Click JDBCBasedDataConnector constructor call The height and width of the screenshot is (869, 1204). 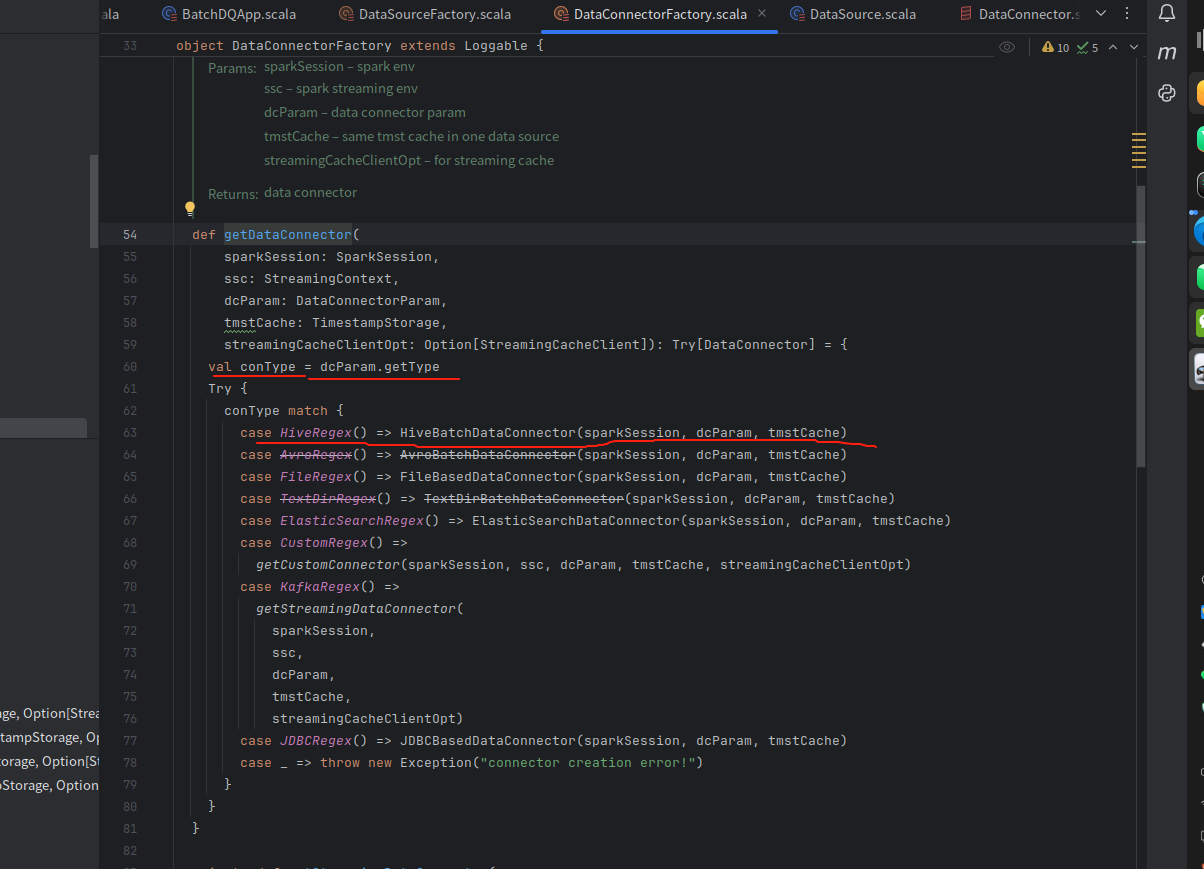[x=488, y=741]
